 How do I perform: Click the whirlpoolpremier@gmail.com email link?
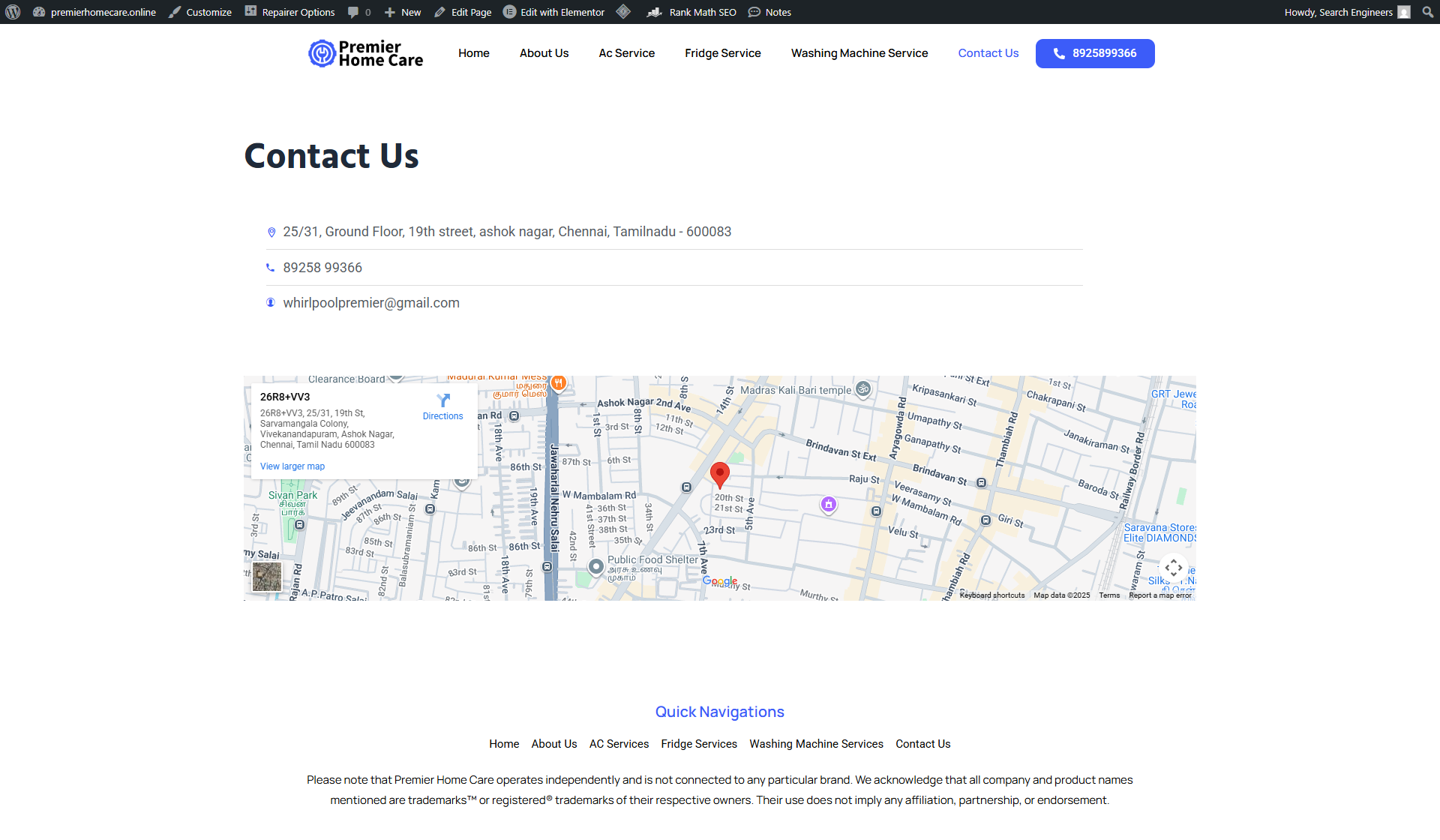coord(370,303)
